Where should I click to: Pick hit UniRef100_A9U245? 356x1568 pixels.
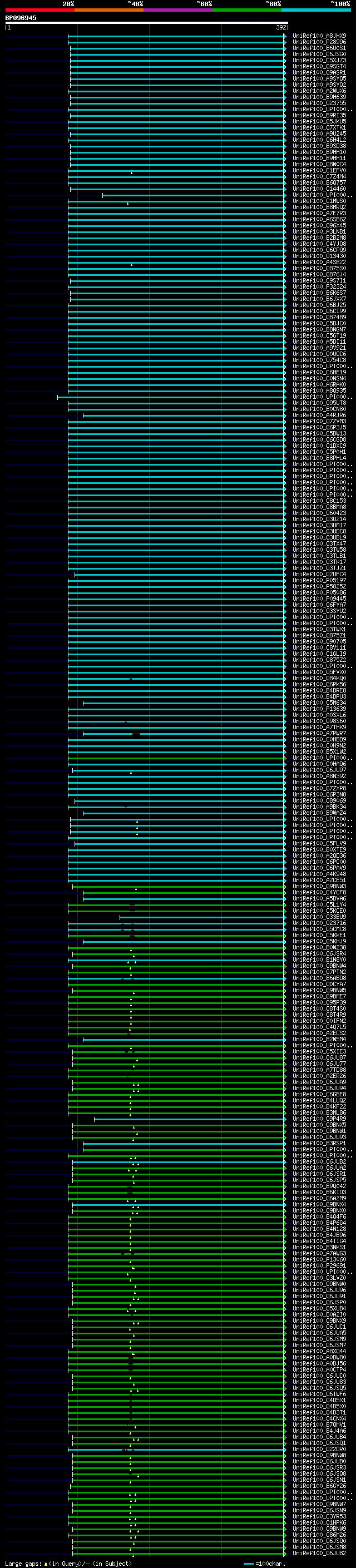(x=319, y=134)
